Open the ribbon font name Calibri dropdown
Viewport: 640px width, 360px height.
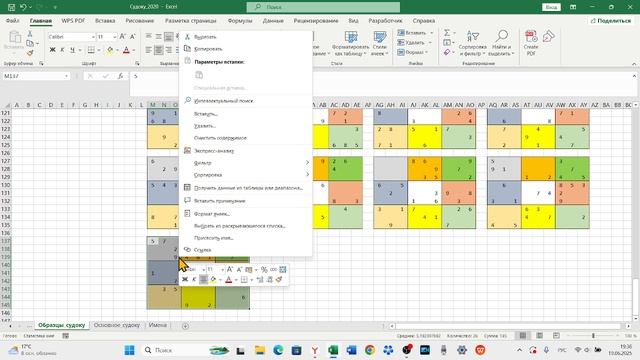coord(93,37)
